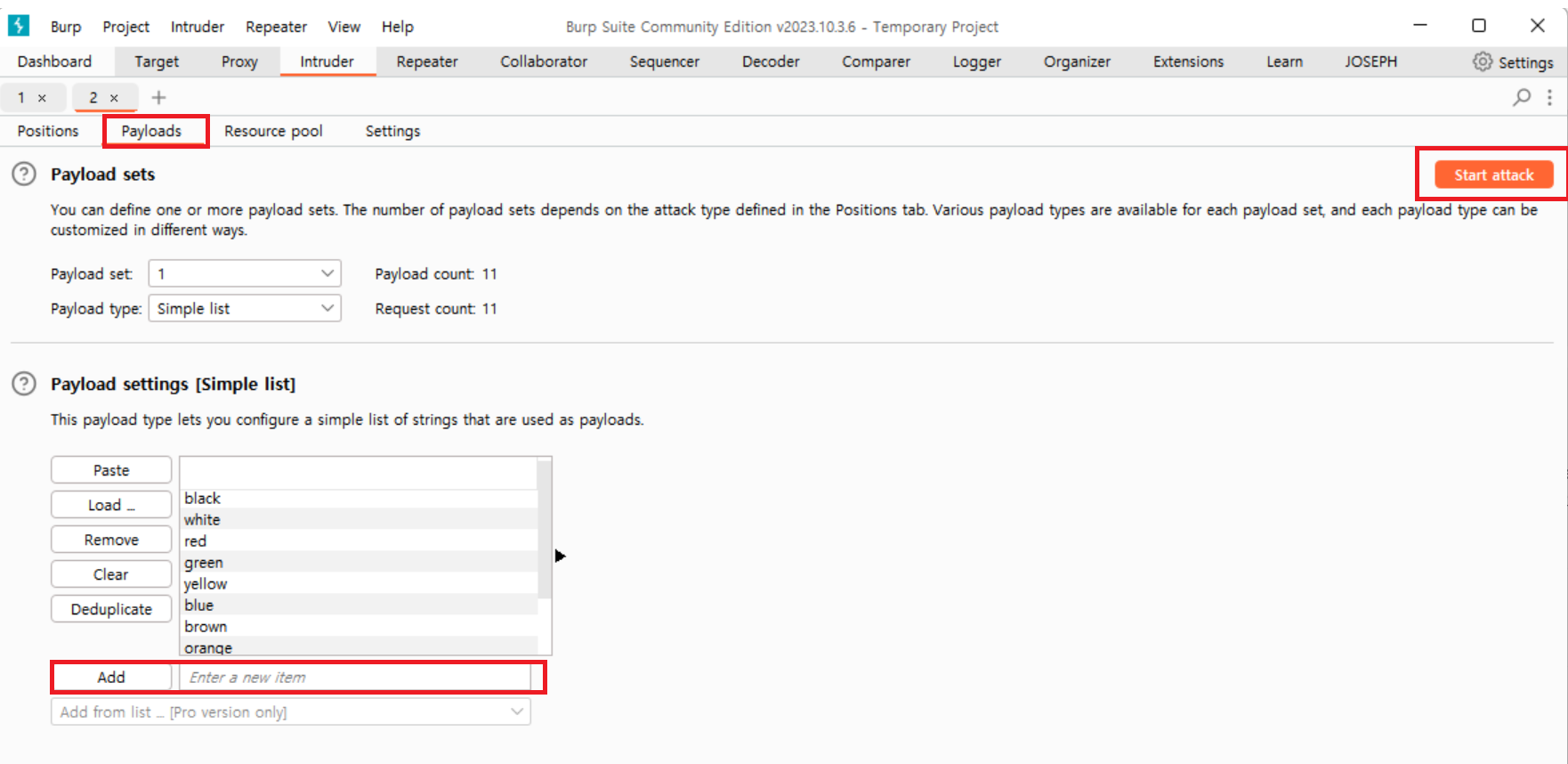Open Settings with the gear icon
Screen dimensions: 1568x764
pyautogui.click(x=1482, y=61)
